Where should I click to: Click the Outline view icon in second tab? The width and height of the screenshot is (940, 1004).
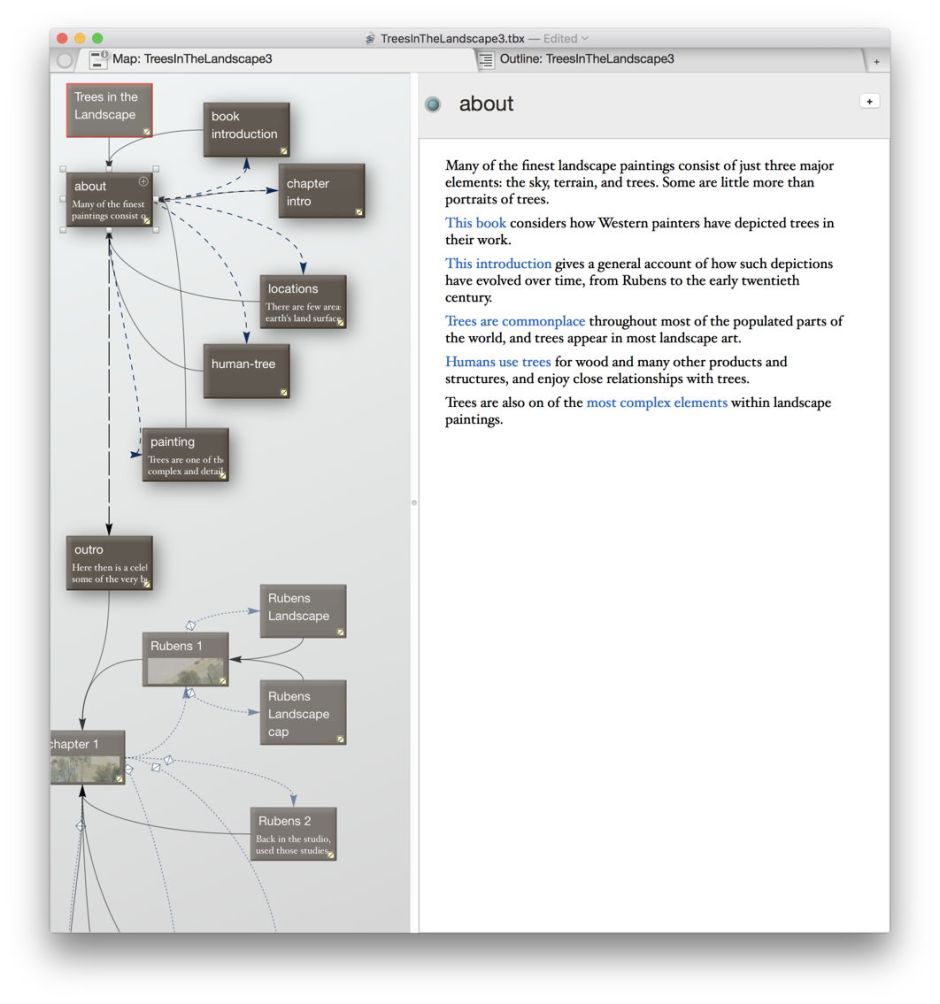tap(486, 60)
